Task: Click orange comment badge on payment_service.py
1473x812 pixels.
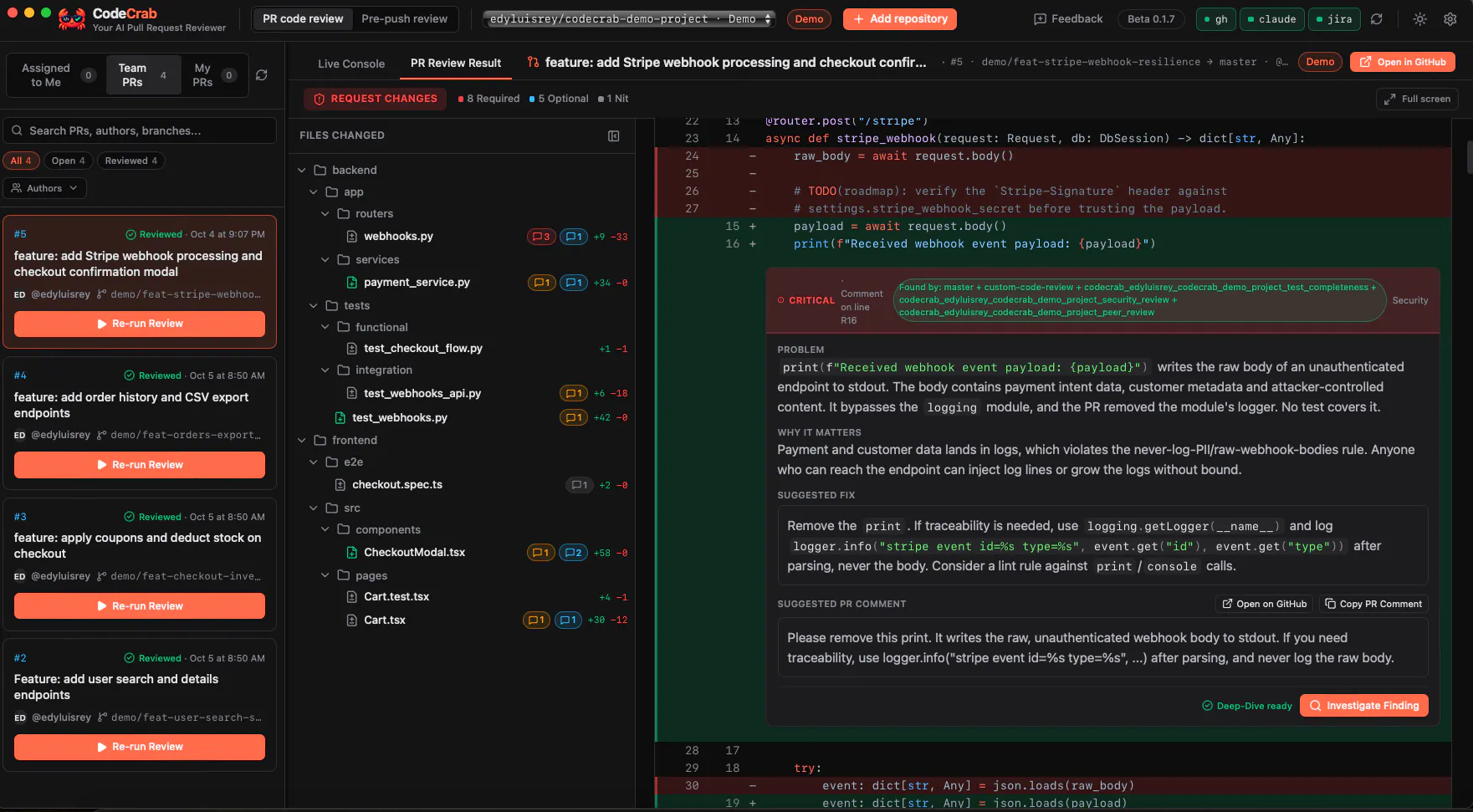Action: 541,283
